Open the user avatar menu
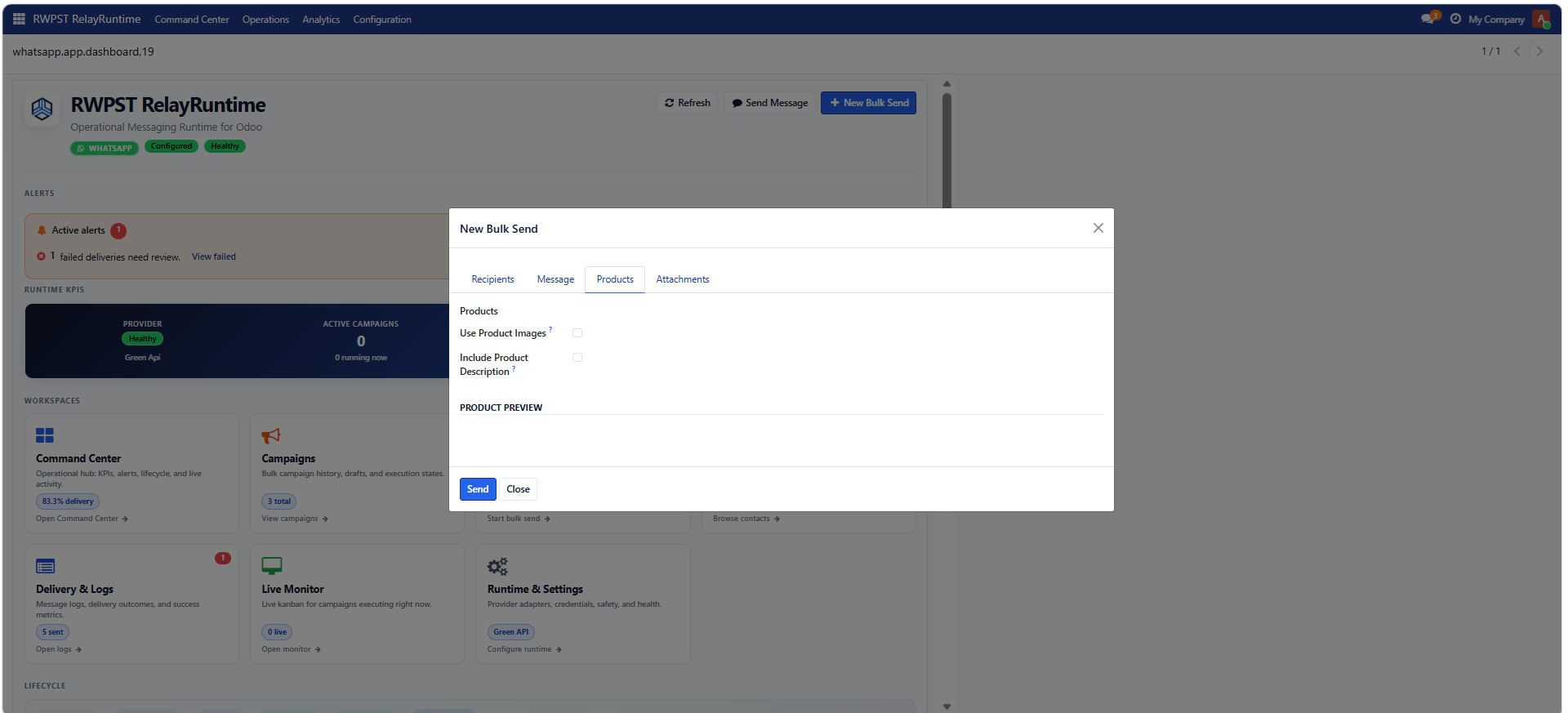This screenshot has width=1568, height=713. [x=1541, y=19]
